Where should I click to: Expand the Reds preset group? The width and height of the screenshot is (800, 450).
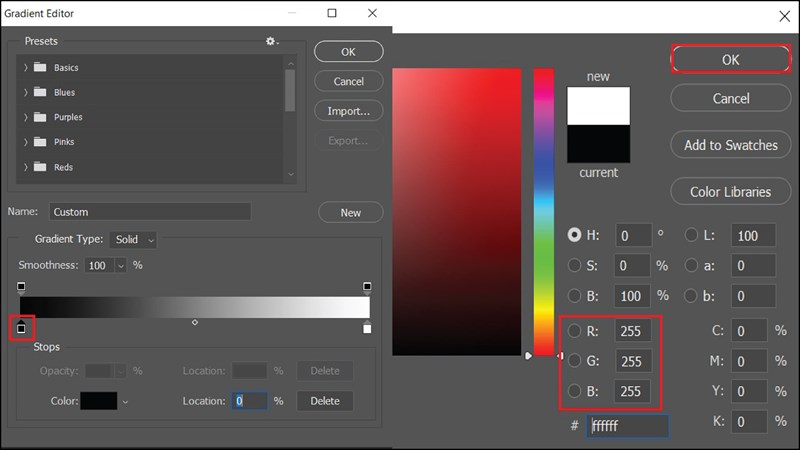(26, 167)
